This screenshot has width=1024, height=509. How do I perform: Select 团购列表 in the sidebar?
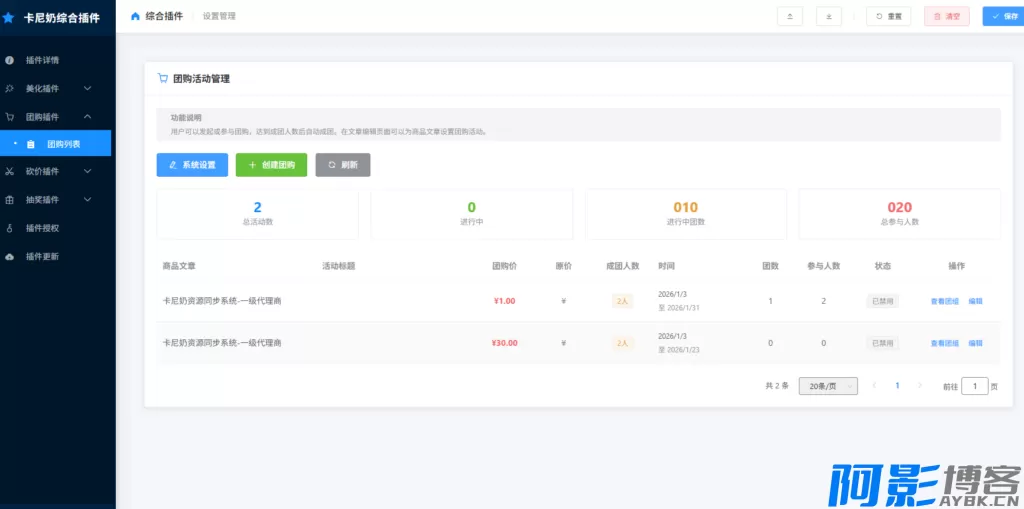point(63,144)
